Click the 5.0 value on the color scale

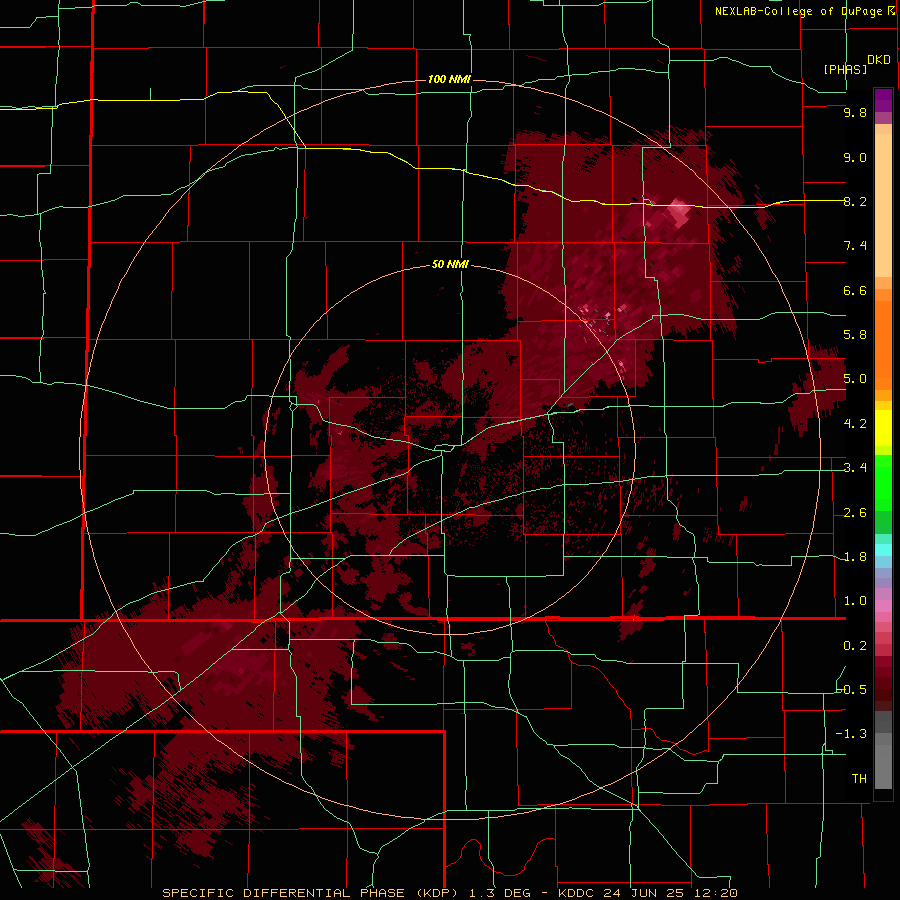pos(855,379)
